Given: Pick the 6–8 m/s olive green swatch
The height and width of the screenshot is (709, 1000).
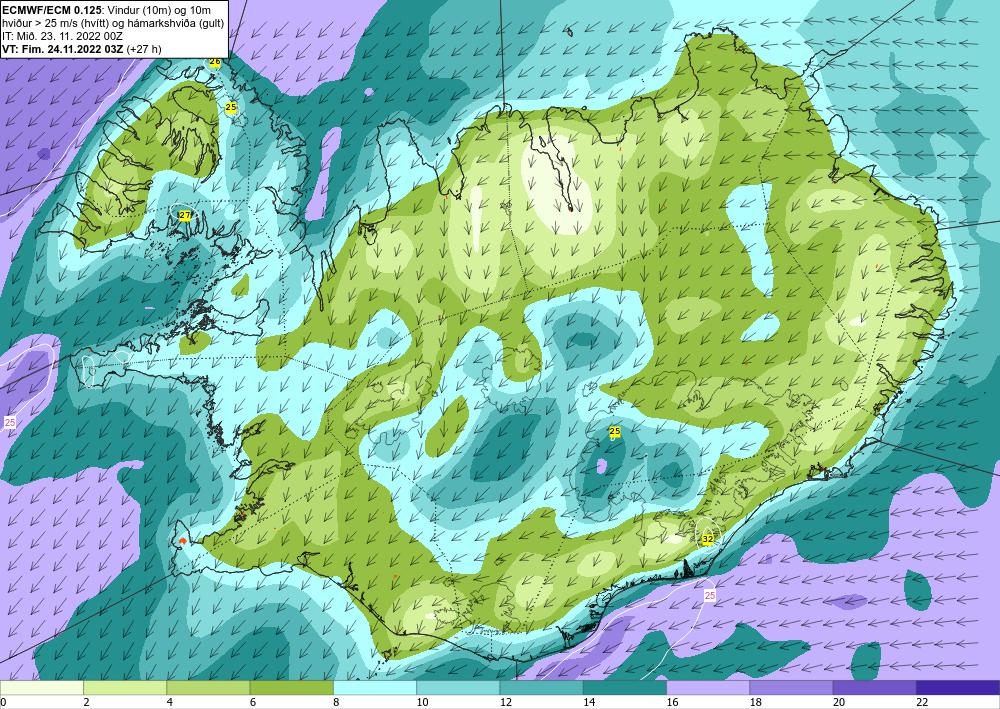Looking at the screenshot, I should tap(291, 688).
